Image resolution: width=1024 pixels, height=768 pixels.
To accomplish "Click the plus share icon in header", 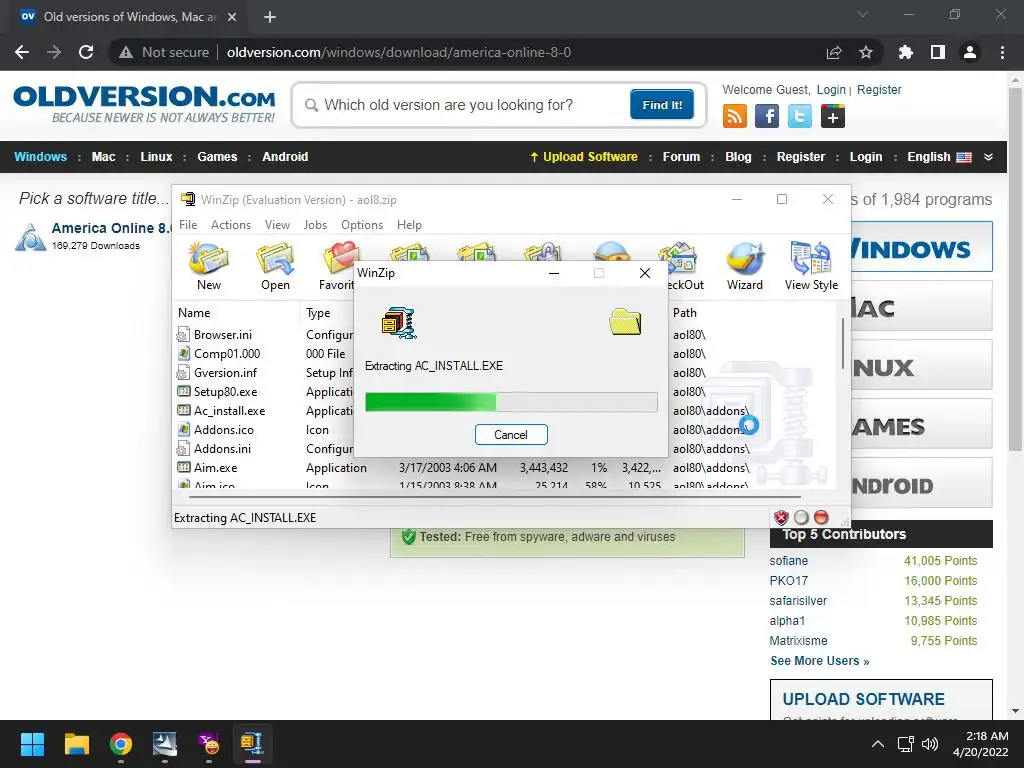I will click(833, 116).
